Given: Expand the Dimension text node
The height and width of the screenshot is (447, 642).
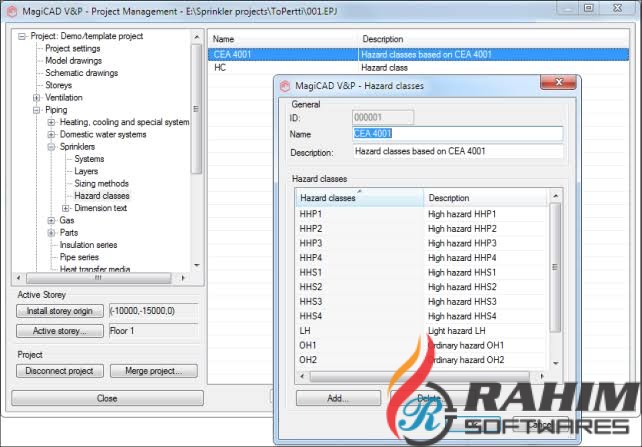Looking at the screenshot, I should pyautogui.click(x=66, y=208).
